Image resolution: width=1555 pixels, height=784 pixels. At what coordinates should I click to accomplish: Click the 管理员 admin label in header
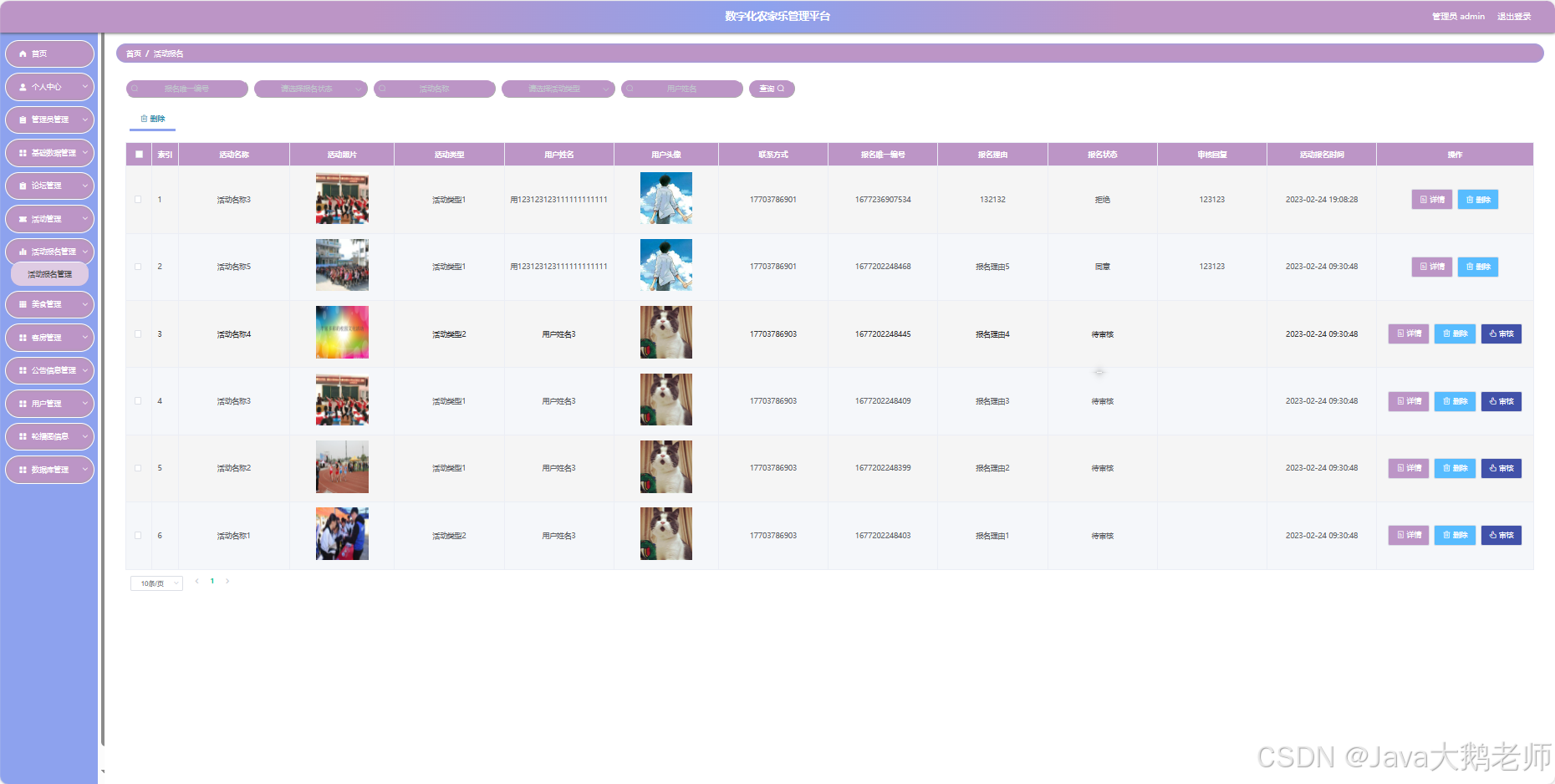pos(1458,17)
